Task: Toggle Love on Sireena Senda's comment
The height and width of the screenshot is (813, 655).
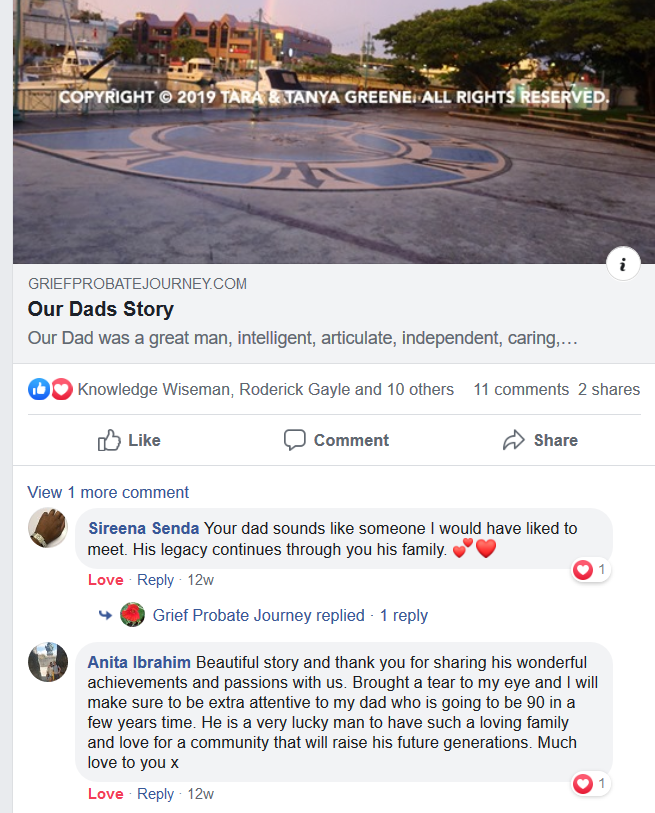Action: (106, 580)
